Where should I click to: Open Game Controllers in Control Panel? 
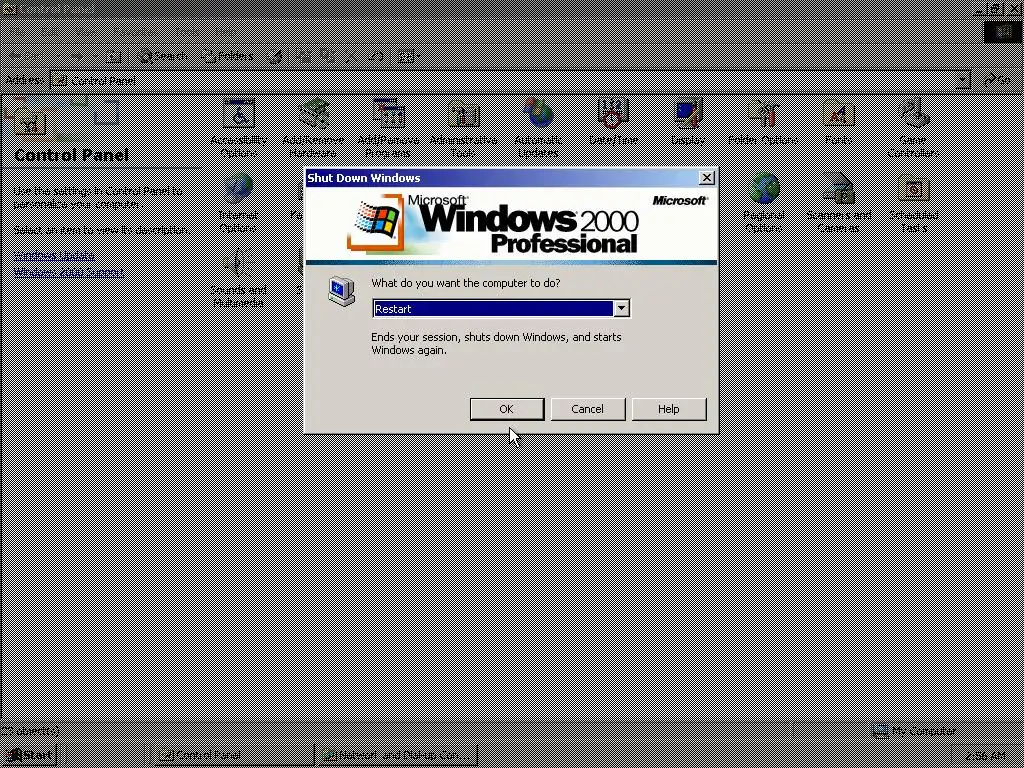click(x=913, y=127)
